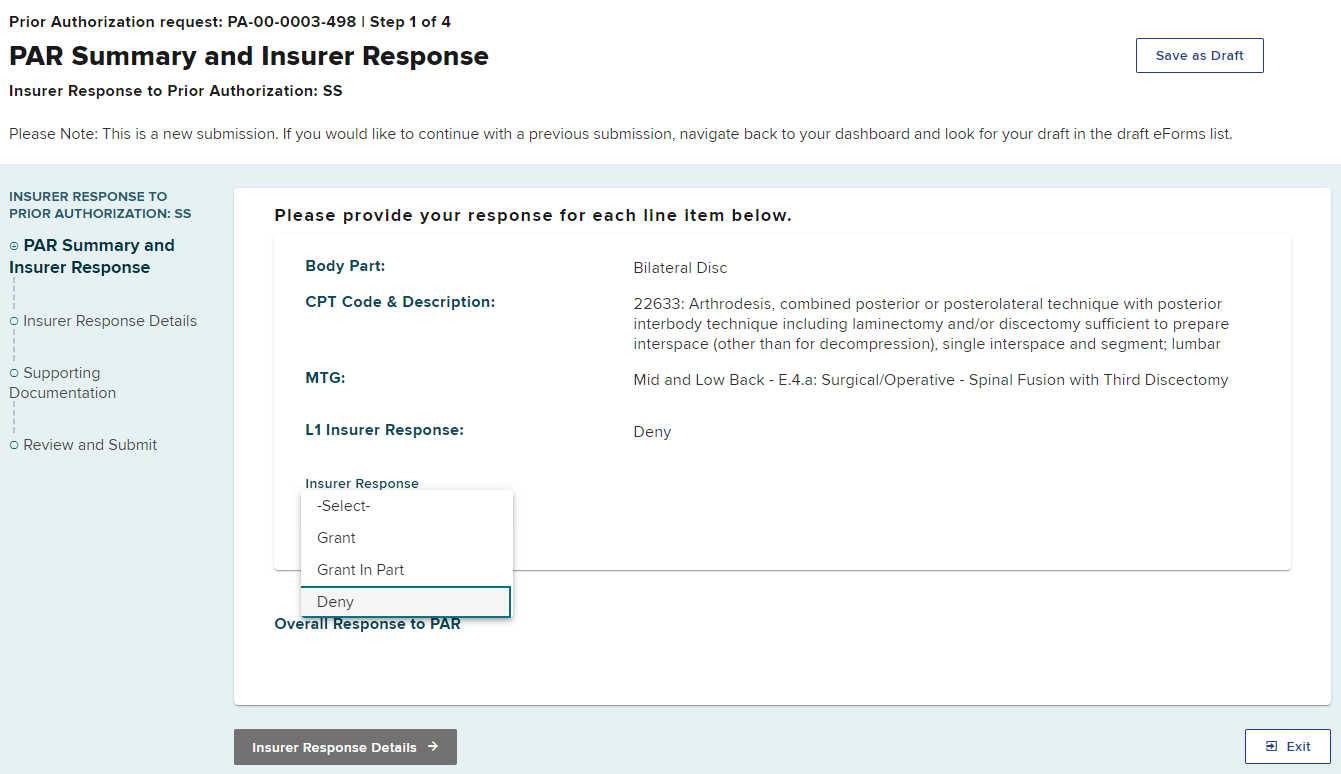Click the arrow icon on Insurer Response Details button
This screenshot has height=774, width=1341.
[433, 747]
